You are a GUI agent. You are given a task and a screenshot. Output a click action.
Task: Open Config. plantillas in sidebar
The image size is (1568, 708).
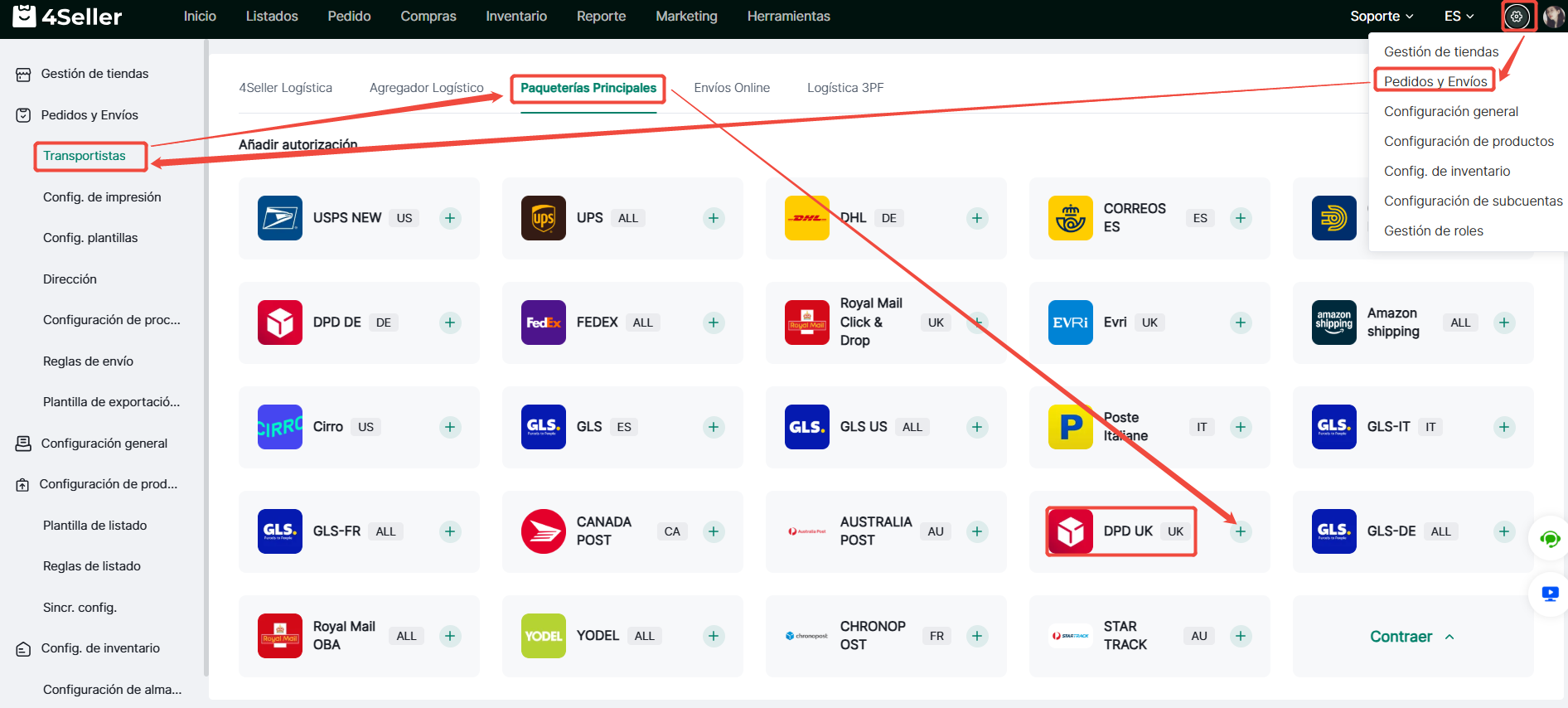click(90, 238)
